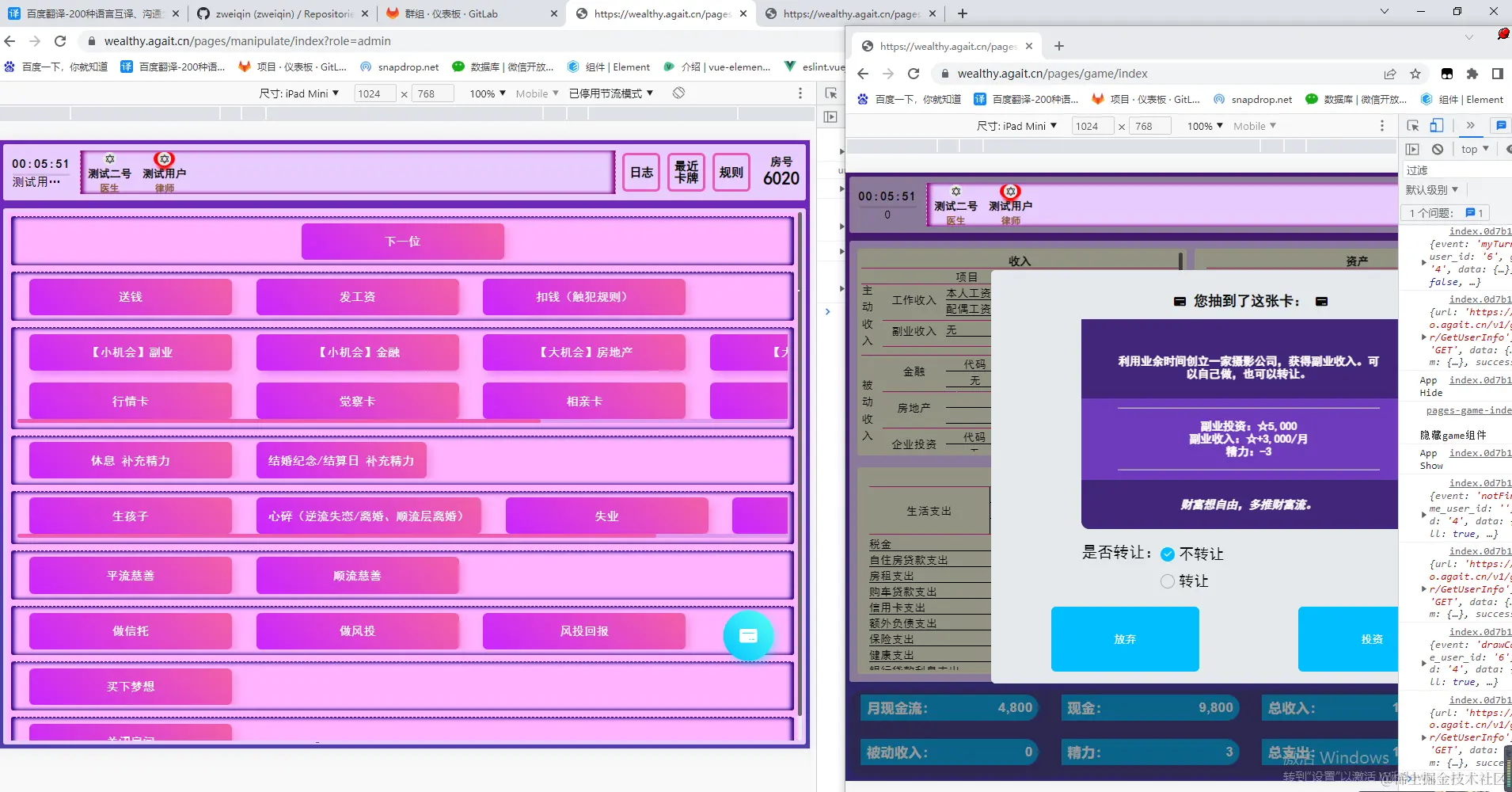Rotate the device viewport in left window

pos(678,93)
